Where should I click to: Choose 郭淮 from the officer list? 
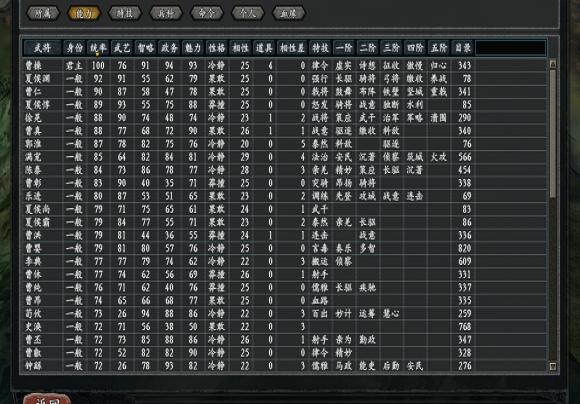[x=284, y=144]
